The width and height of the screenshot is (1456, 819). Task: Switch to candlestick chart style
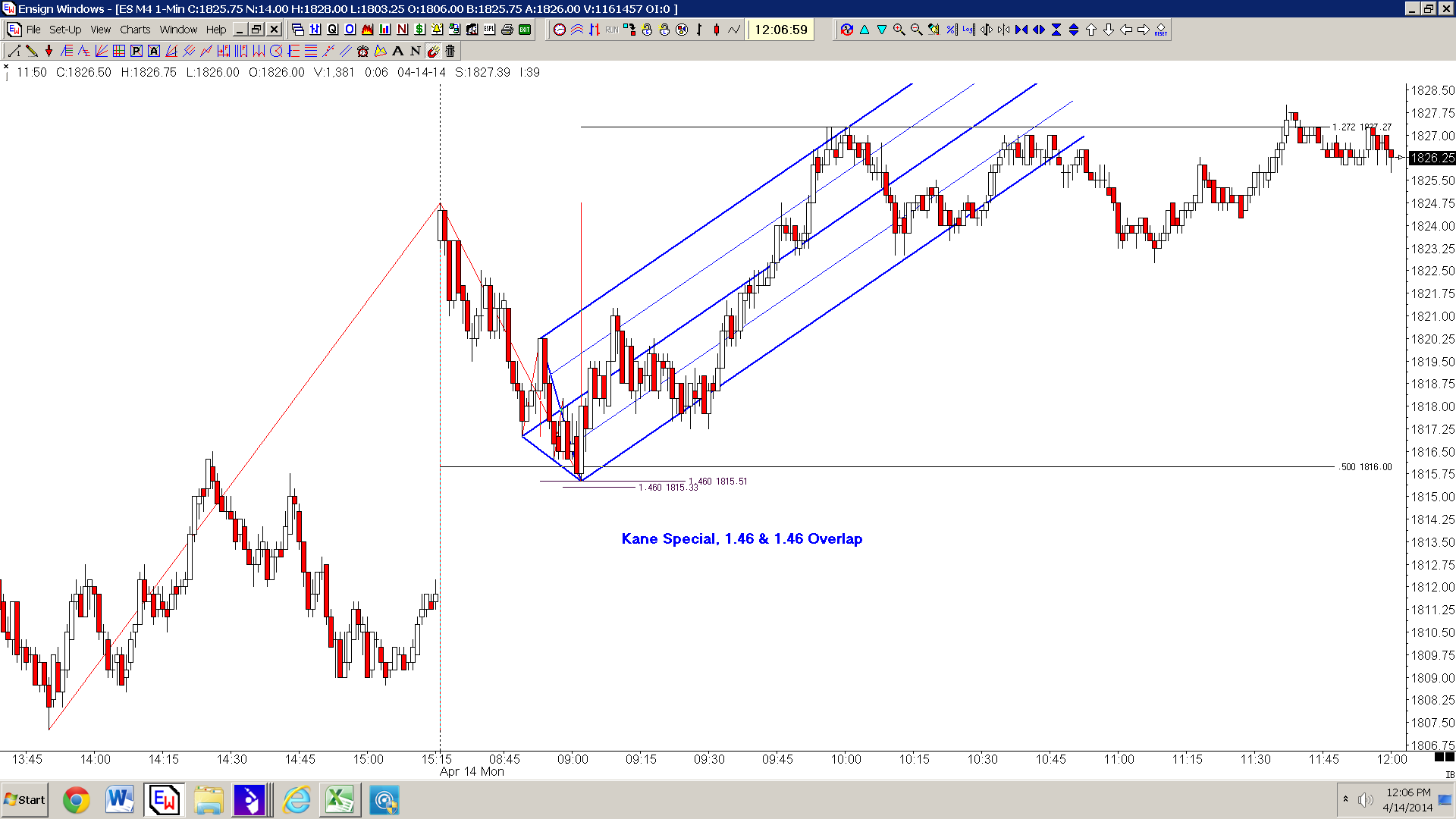coord(717,30)
